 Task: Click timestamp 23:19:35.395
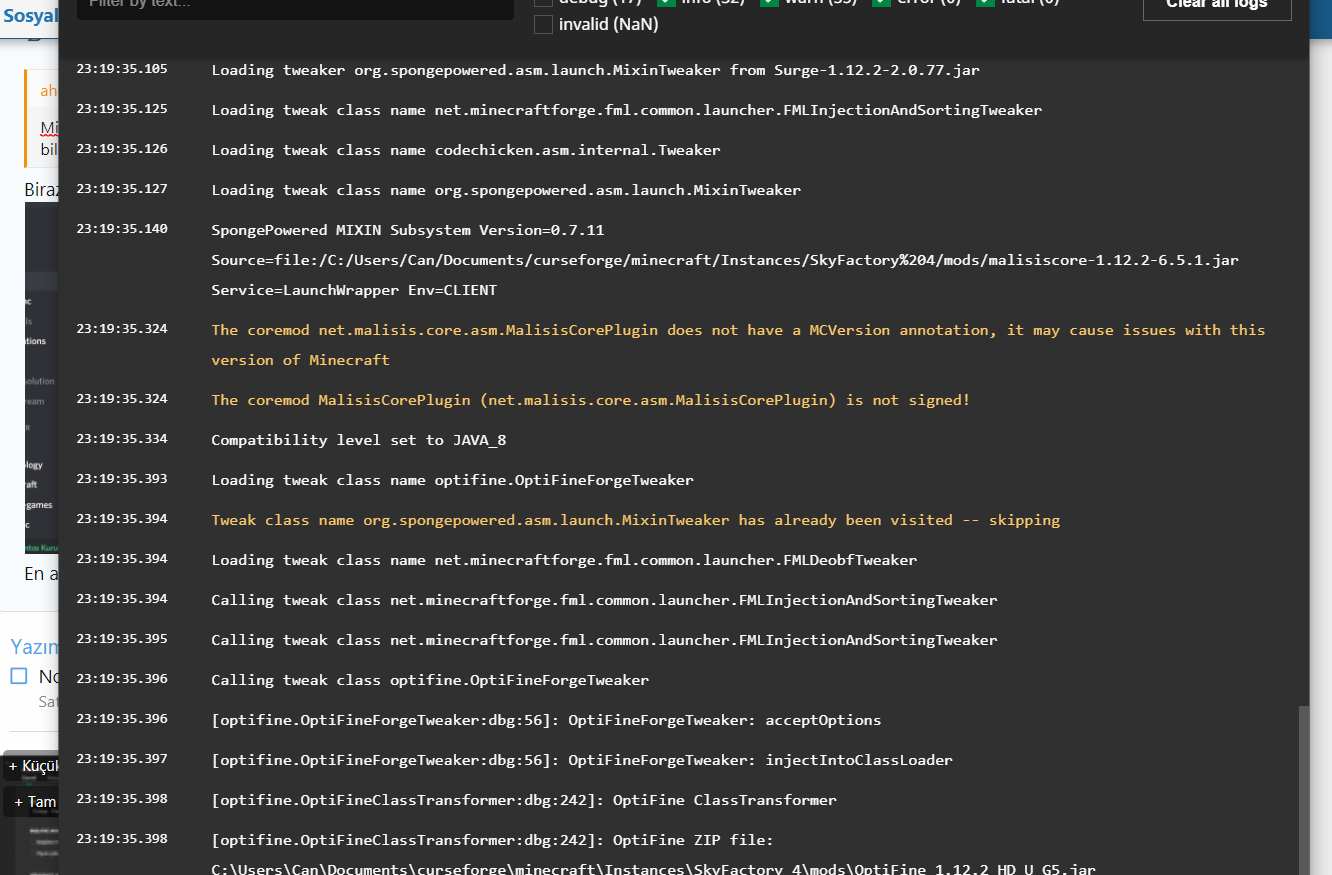pos(122,639)
